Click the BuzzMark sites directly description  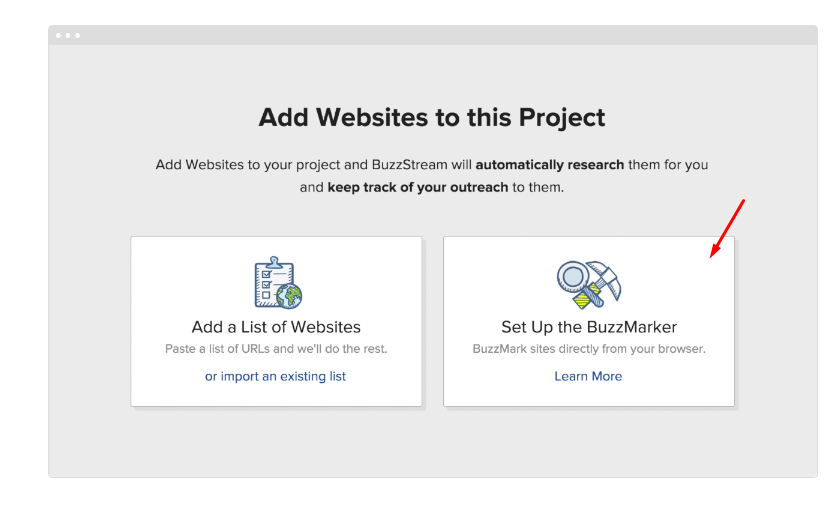589,349
